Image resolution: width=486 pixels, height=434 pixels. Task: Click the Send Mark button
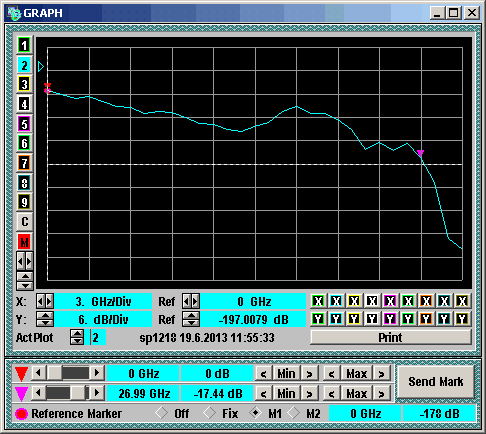pyautogui.click(x=436, y=382)
